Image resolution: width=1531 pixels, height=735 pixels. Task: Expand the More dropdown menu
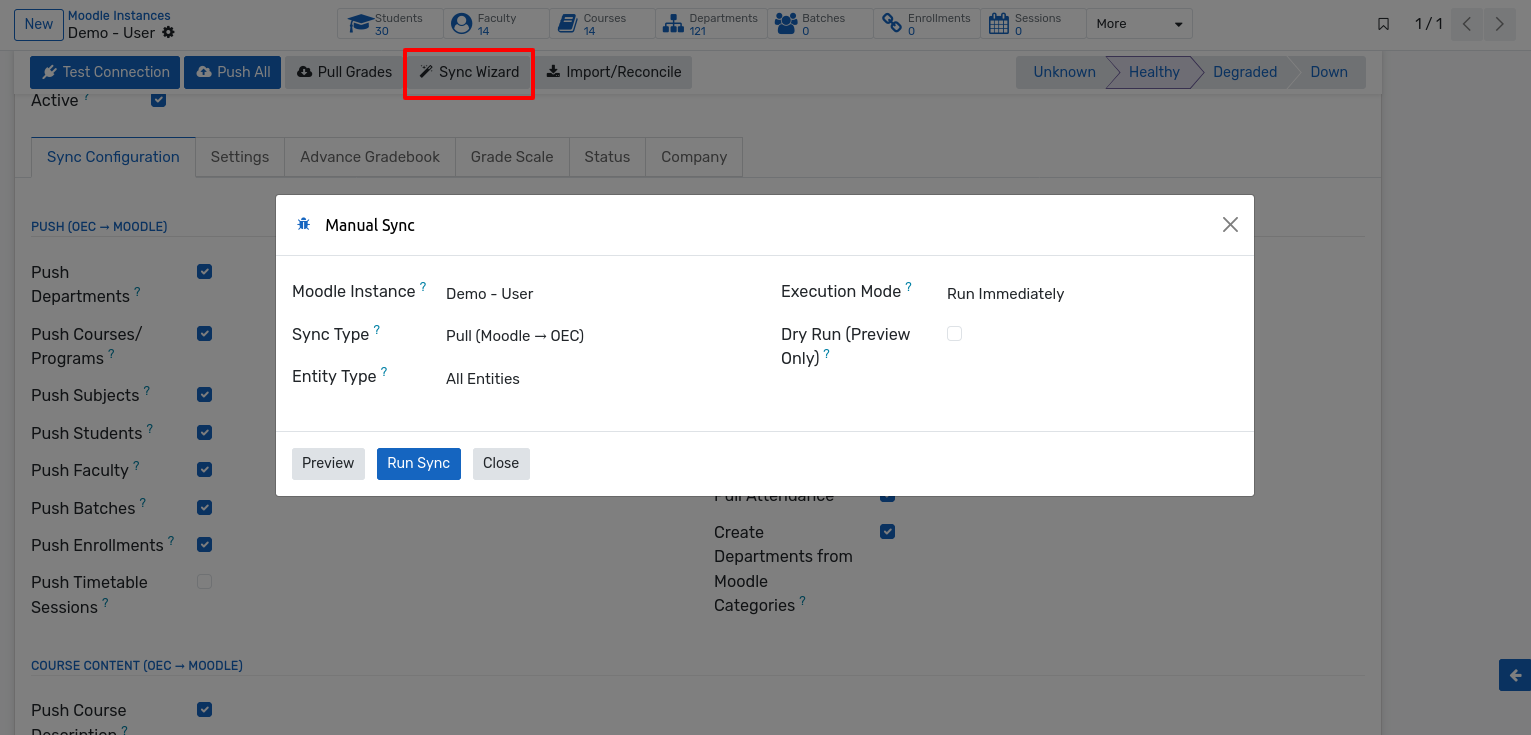[x=1140, y=24]
